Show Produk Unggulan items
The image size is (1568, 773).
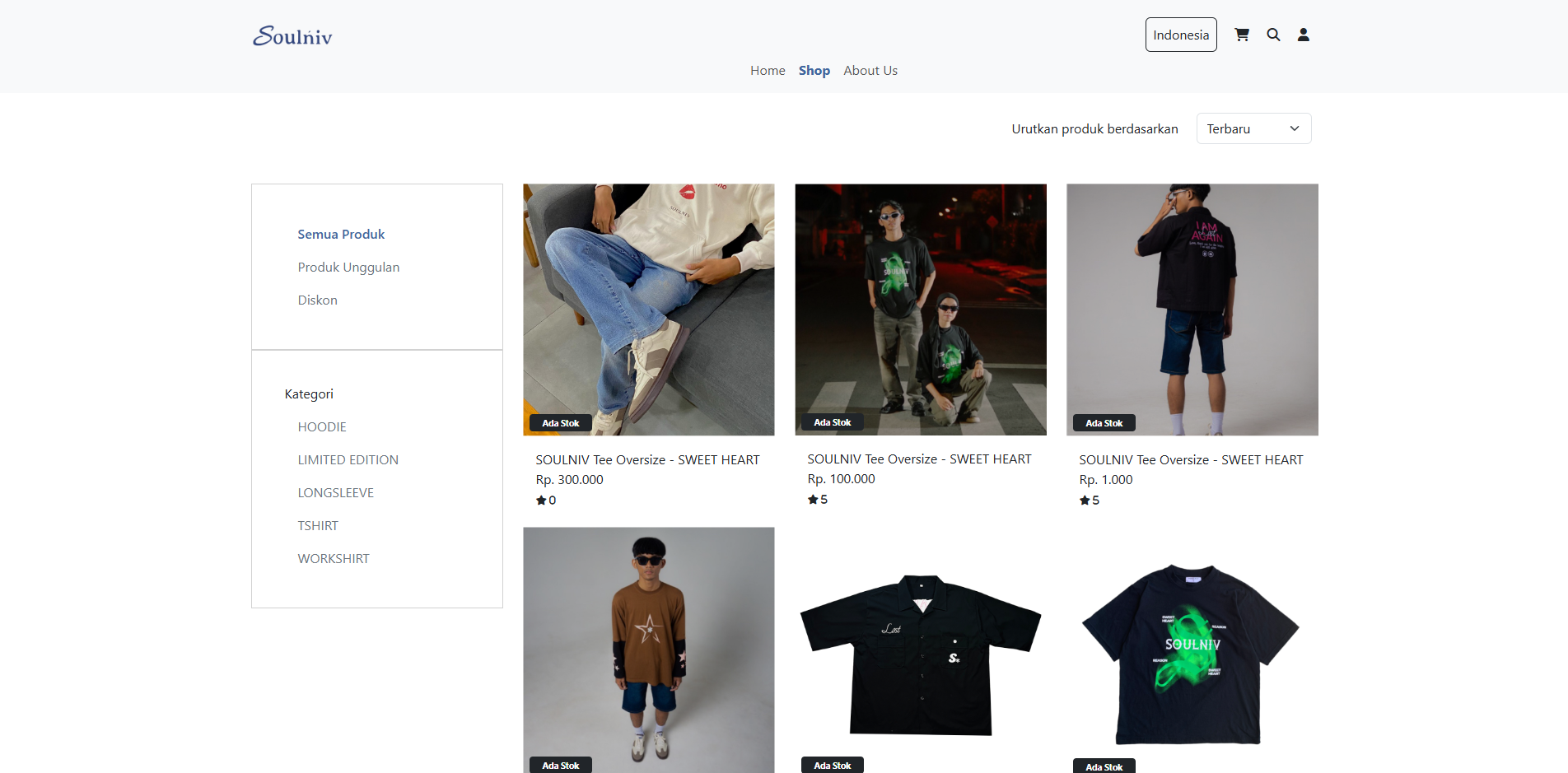[348, 268]
